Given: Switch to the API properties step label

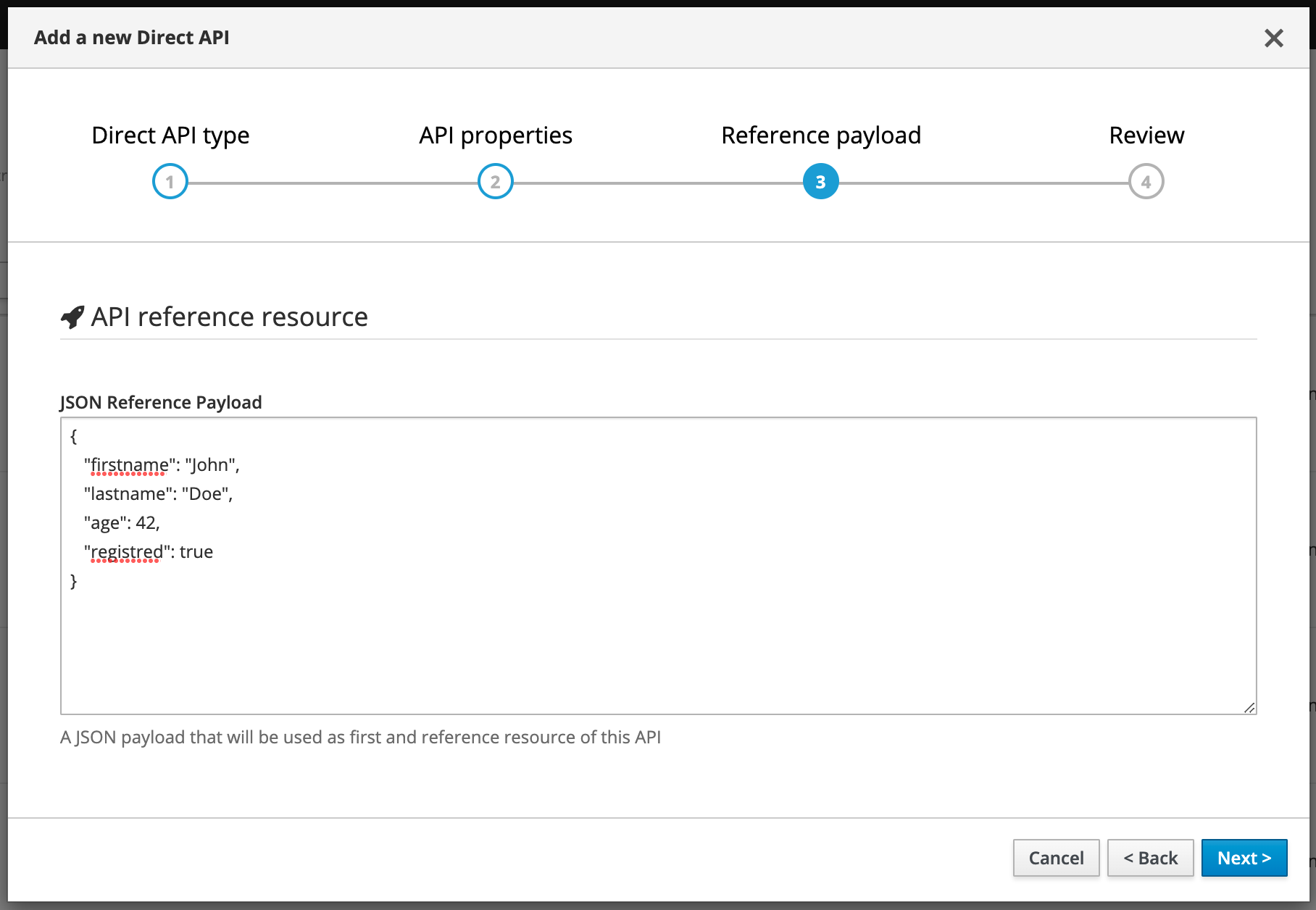Looking at the screenshot, I should click(496, 135).
